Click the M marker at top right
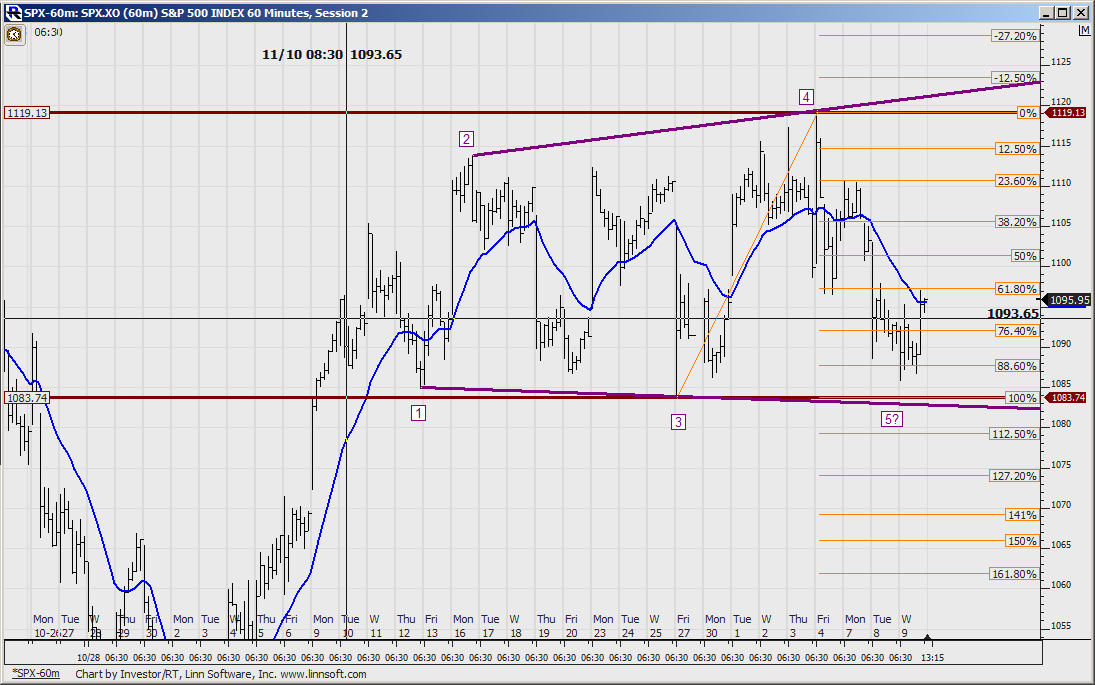This screenshot has width=1095, height=685. 1084,32
